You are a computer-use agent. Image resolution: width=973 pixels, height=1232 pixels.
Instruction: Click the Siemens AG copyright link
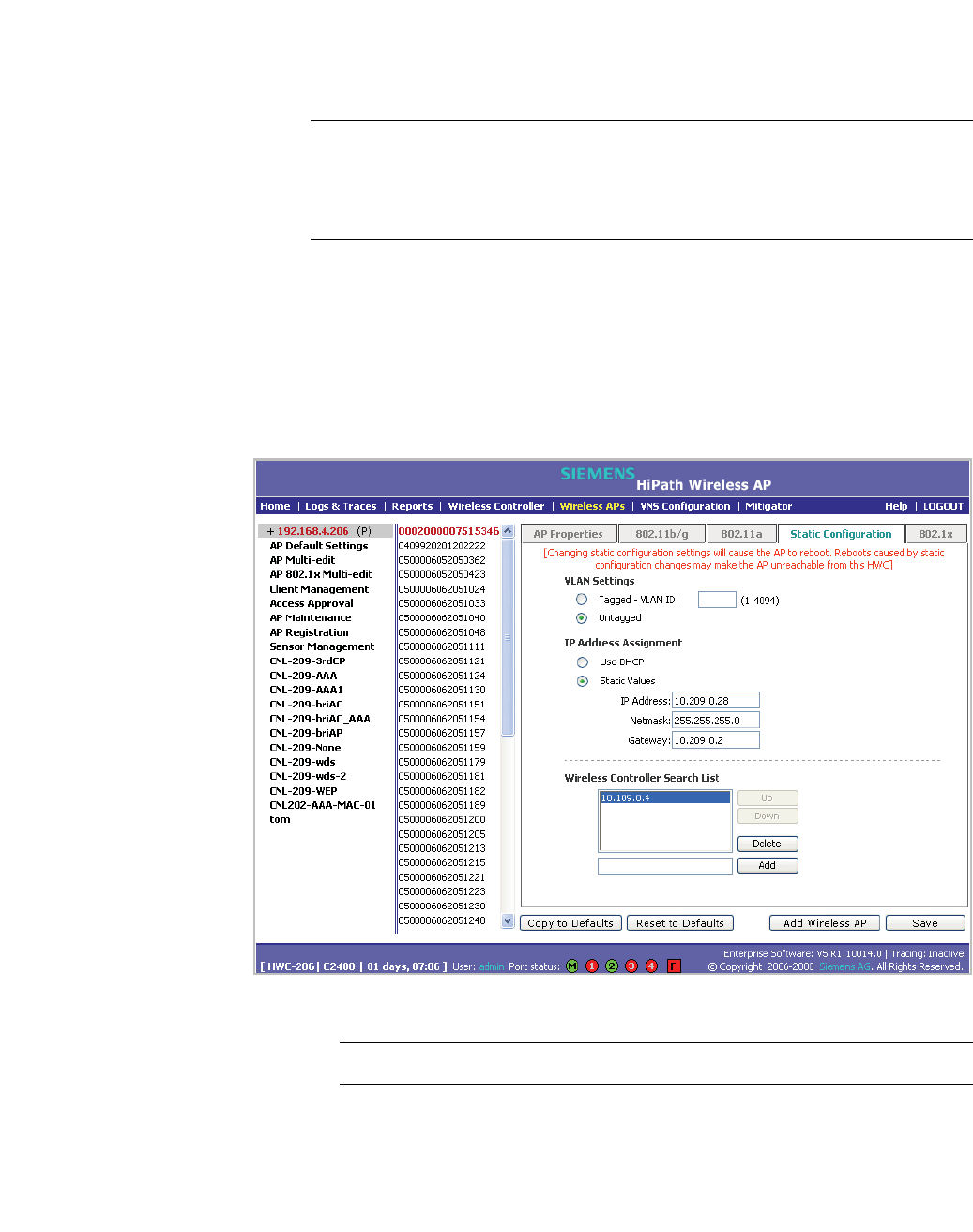(845, 966)
